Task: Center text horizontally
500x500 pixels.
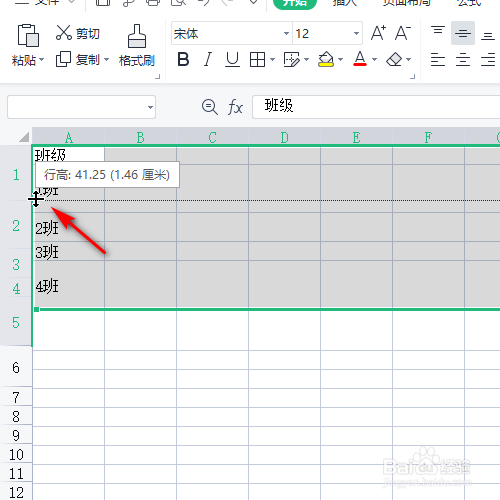Action: (463, 60)
